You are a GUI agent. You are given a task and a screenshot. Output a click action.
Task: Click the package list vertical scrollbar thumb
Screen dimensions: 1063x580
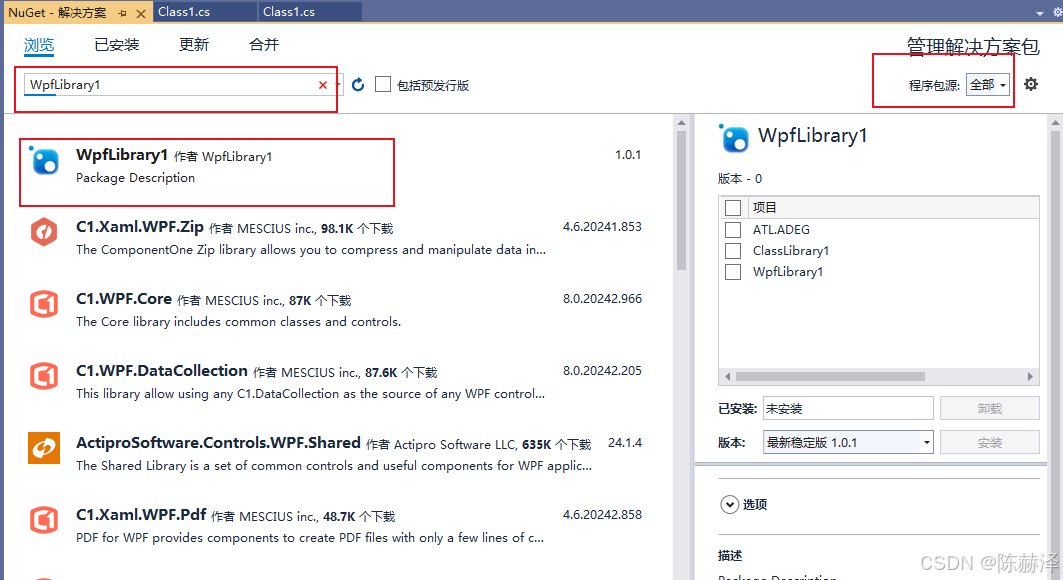click(681, 201)
